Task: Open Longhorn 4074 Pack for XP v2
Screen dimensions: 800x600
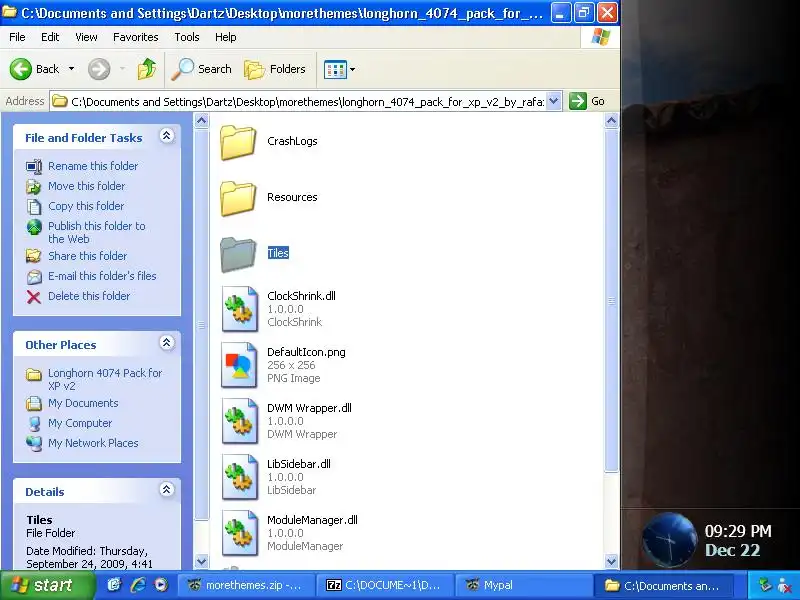Action: click(105, 380)
